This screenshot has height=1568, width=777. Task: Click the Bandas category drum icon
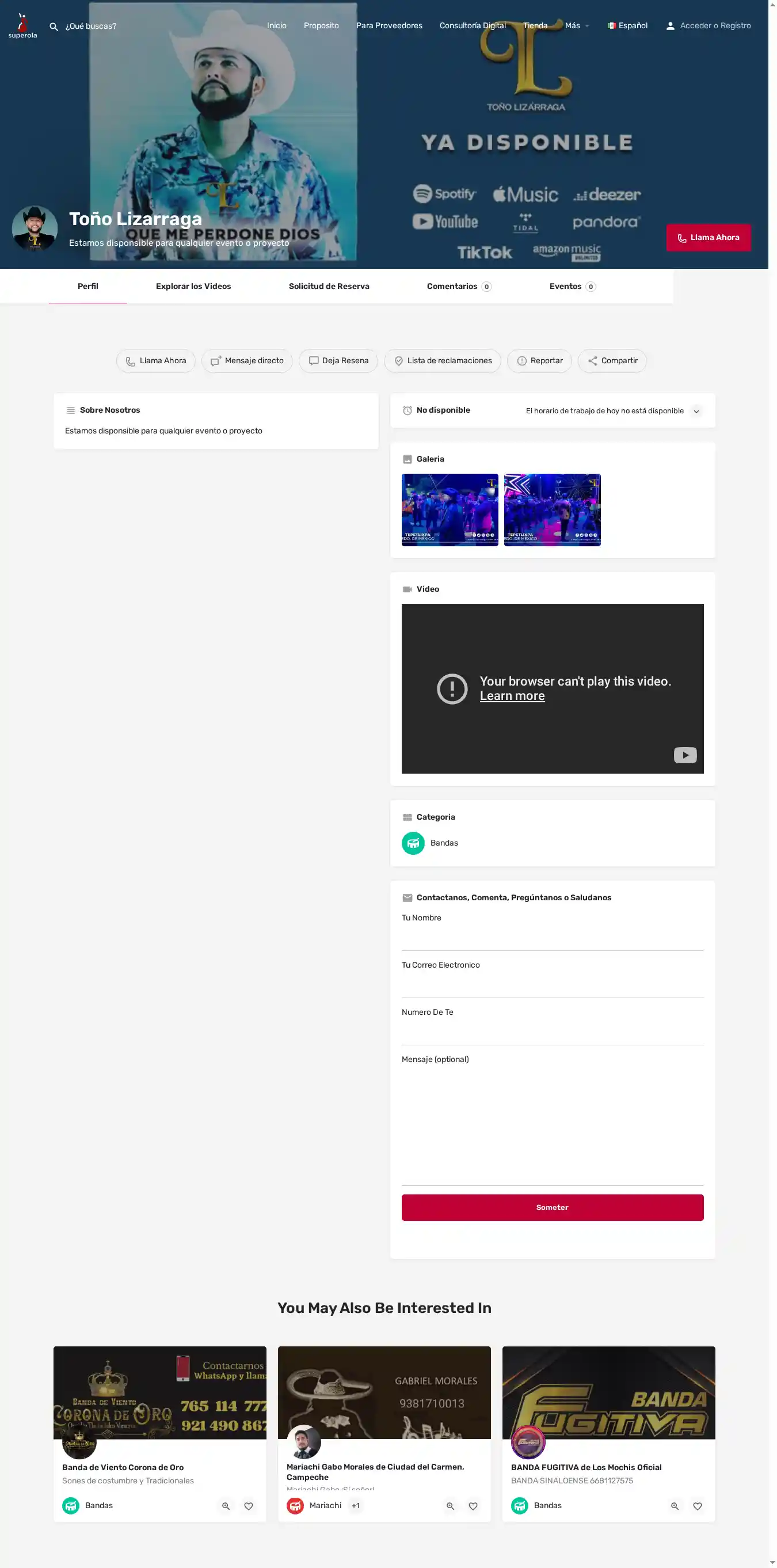pyautogui.click(x=413, y=843)
